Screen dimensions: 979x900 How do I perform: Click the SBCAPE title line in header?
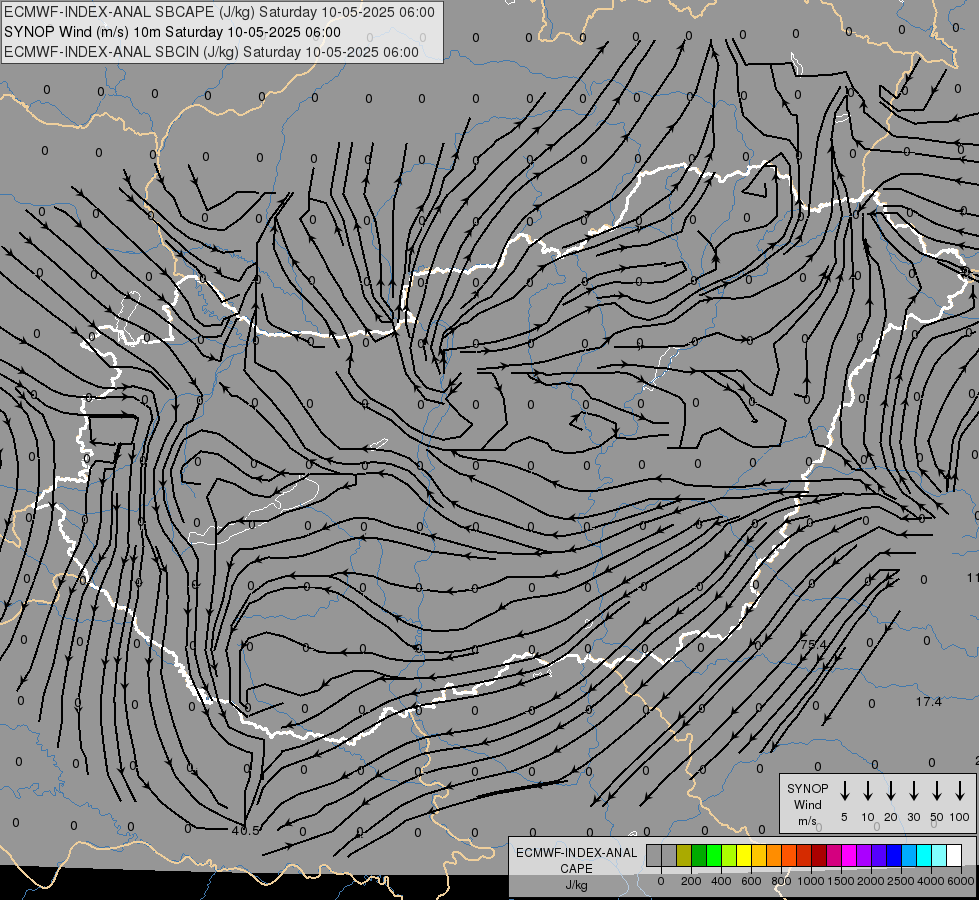point(219,12)
